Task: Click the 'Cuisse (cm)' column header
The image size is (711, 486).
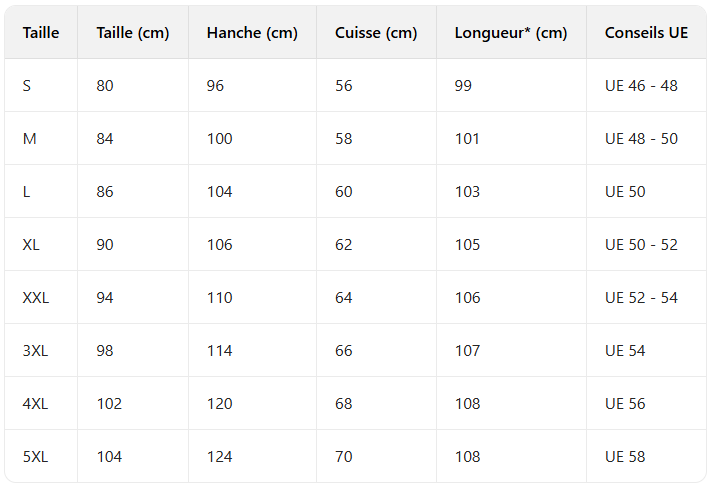Action: click(376, 33)
